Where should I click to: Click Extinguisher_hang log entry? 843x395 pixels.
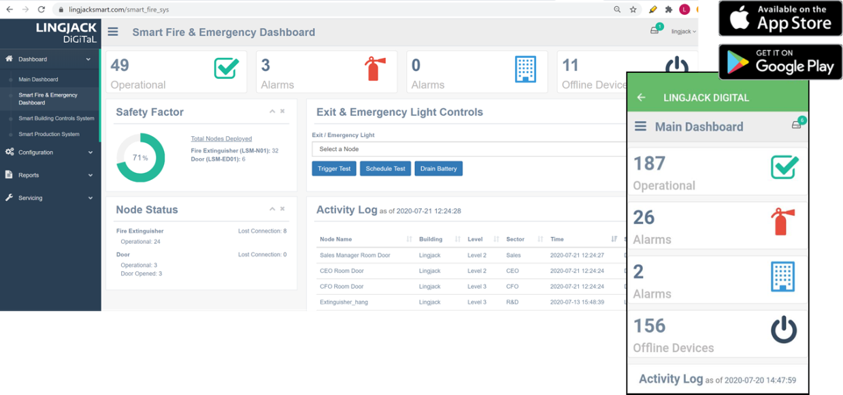(x=471, y=302)
